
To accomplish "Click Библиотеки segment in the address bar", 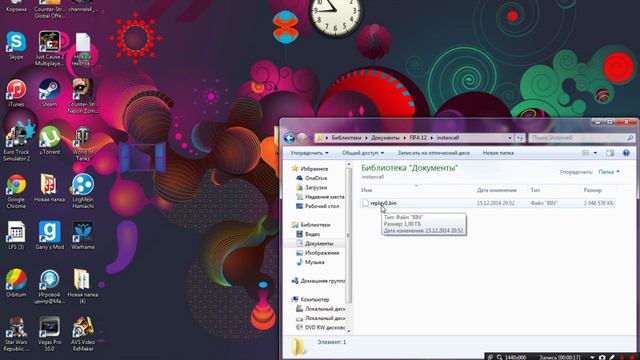I will coord(346,138).
